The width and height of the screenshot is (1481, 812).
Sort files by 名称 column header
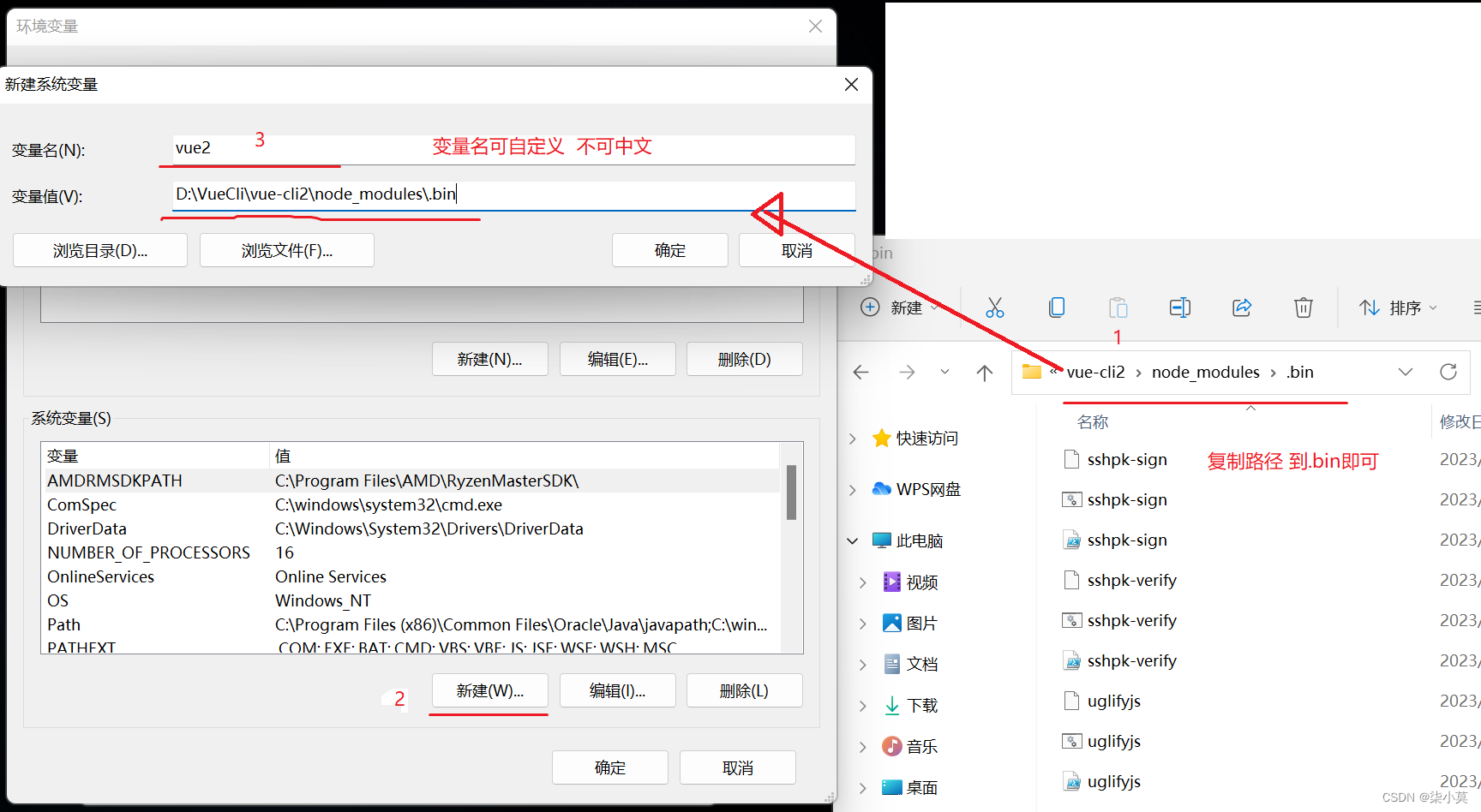(x=1093, y=422)
